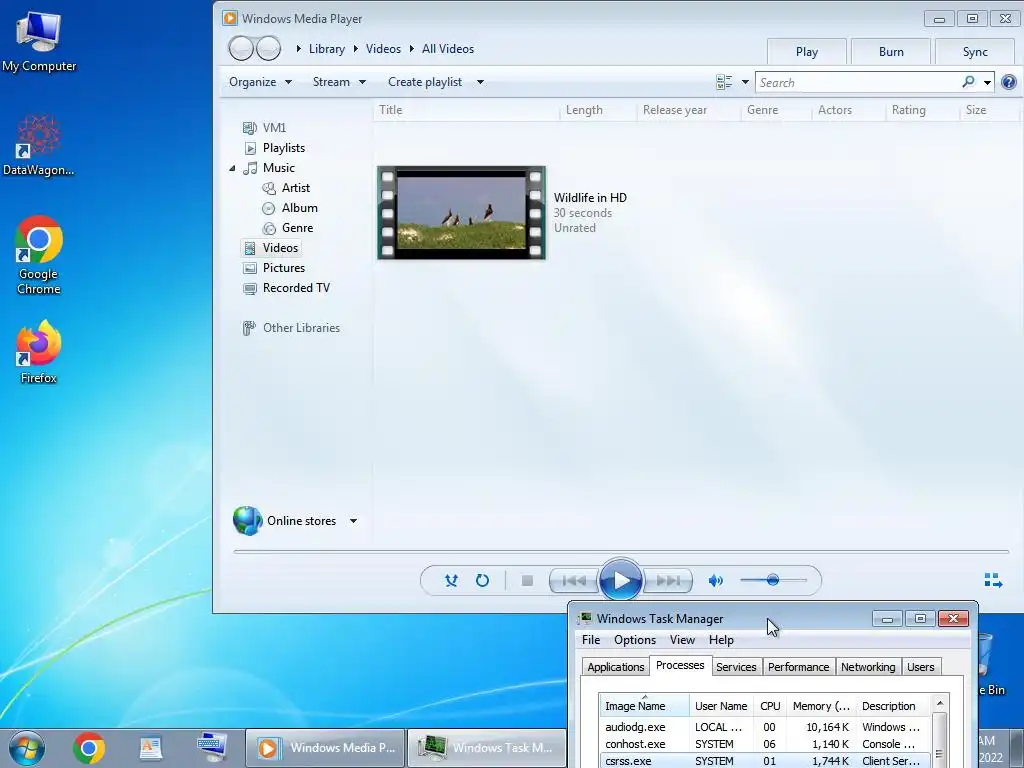Screen dimensions: 1024x768
Task: Sort by the Release year column header
Action: [689, 110]
